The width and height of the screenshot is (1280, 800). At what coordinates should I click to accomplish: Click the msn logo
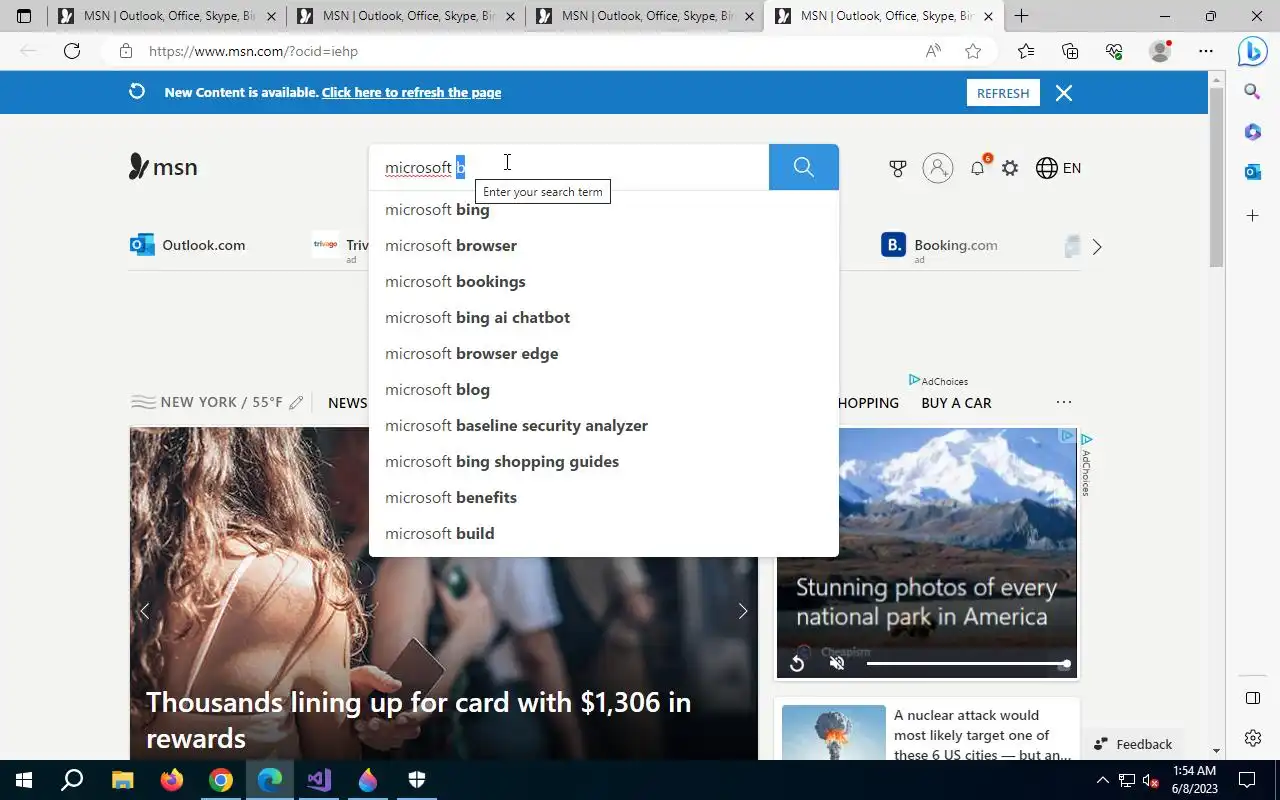tap(163, 167)
